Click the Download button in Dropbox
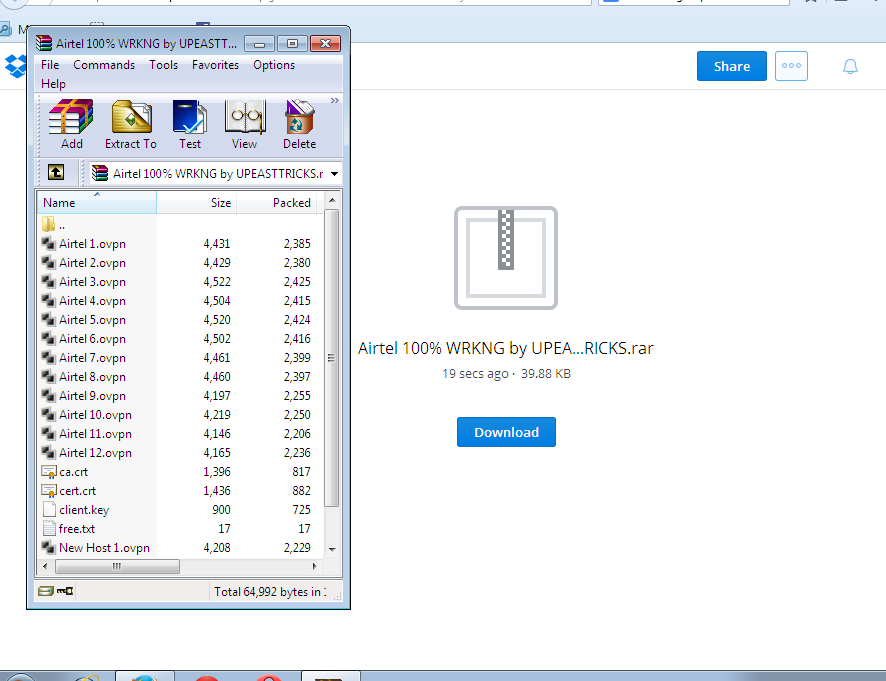 (x=506, y=432)
